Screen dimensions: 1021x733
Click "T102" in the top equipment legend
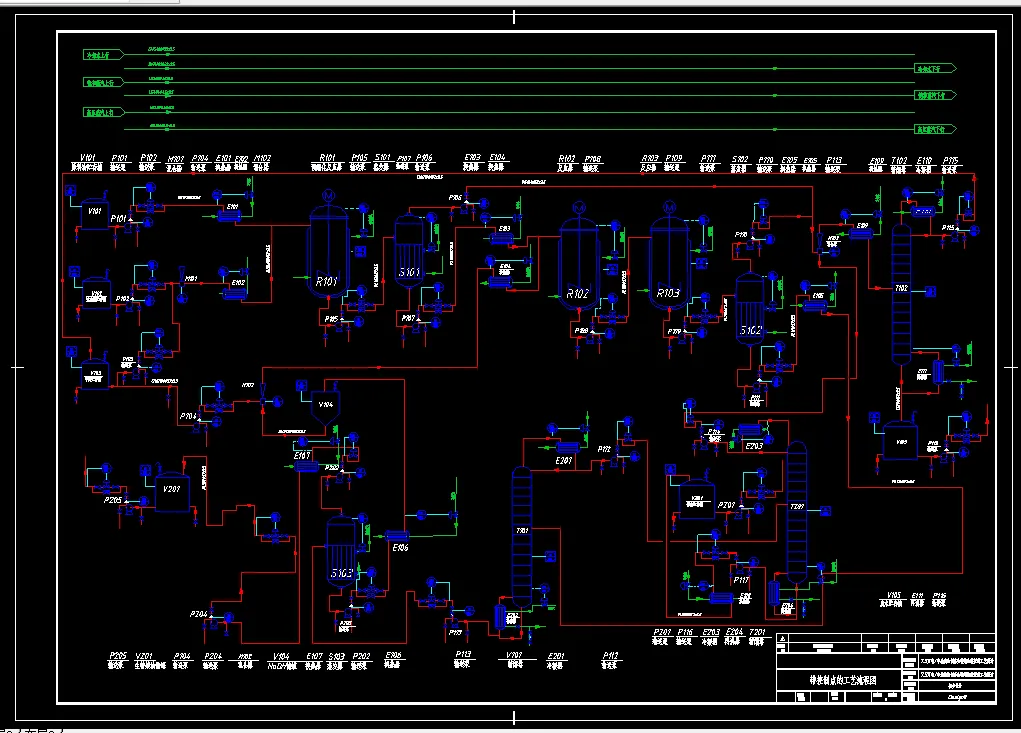point(899,160)
